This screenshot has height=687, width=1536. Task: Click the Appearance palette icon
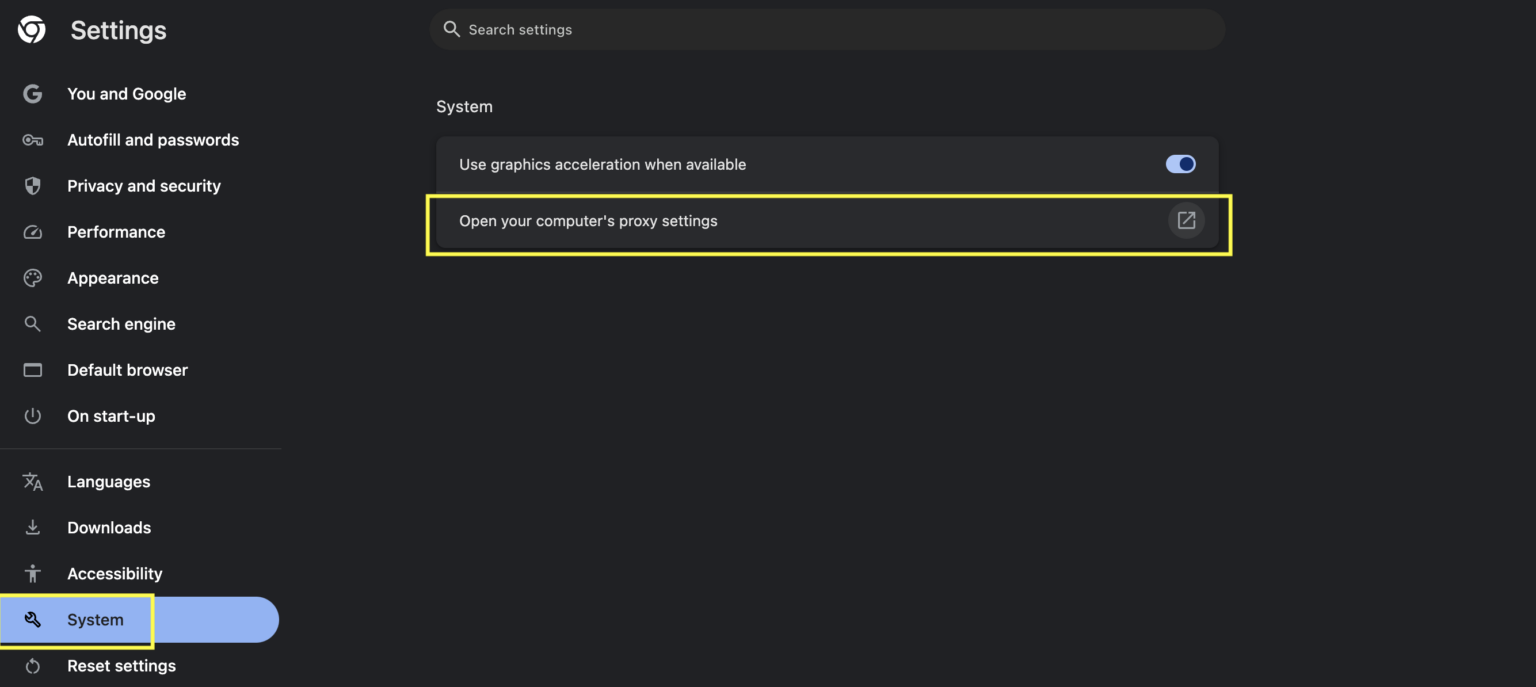pos(32,278)
